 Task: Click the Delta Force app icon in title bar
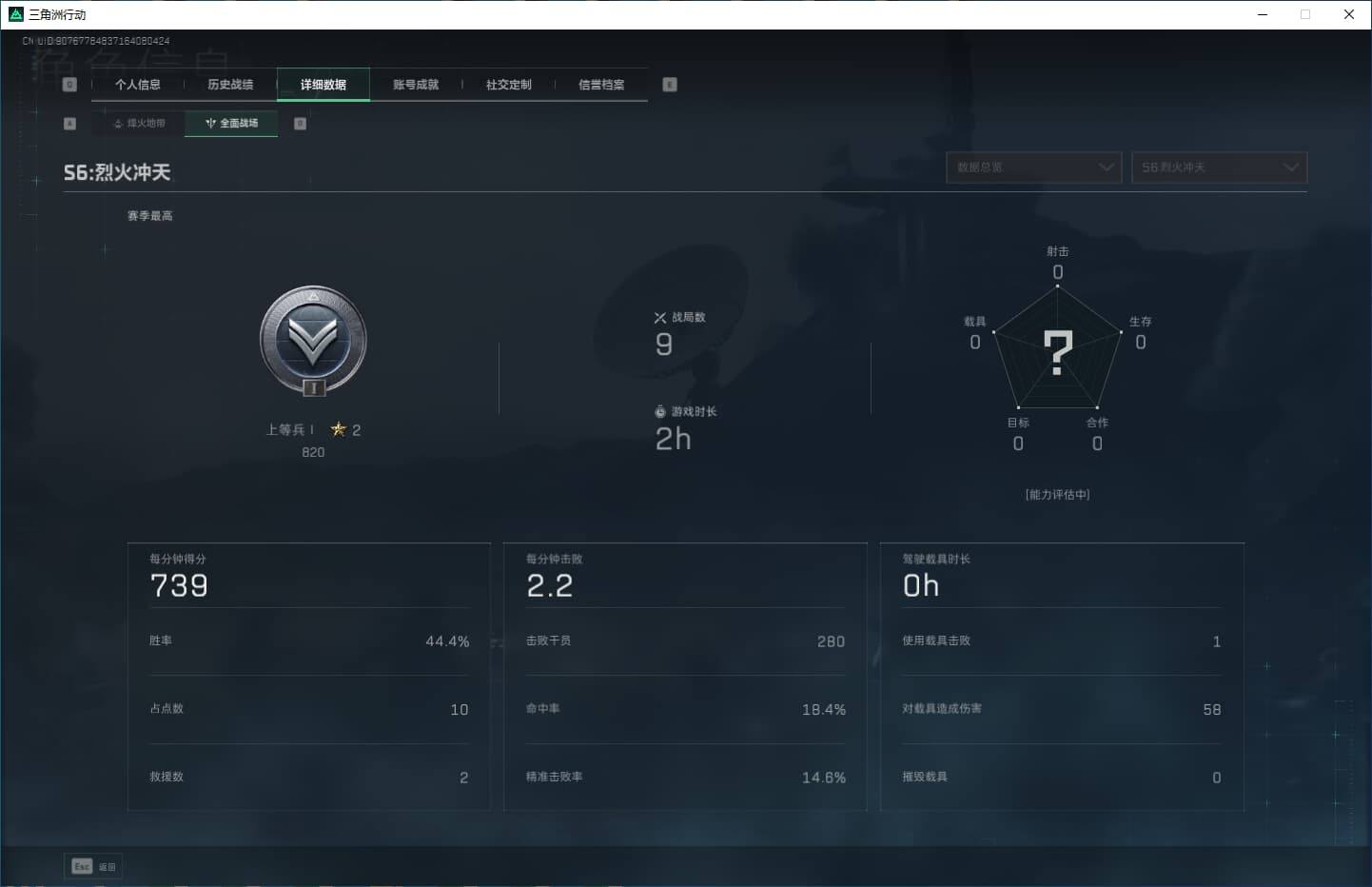coord(15,14)
